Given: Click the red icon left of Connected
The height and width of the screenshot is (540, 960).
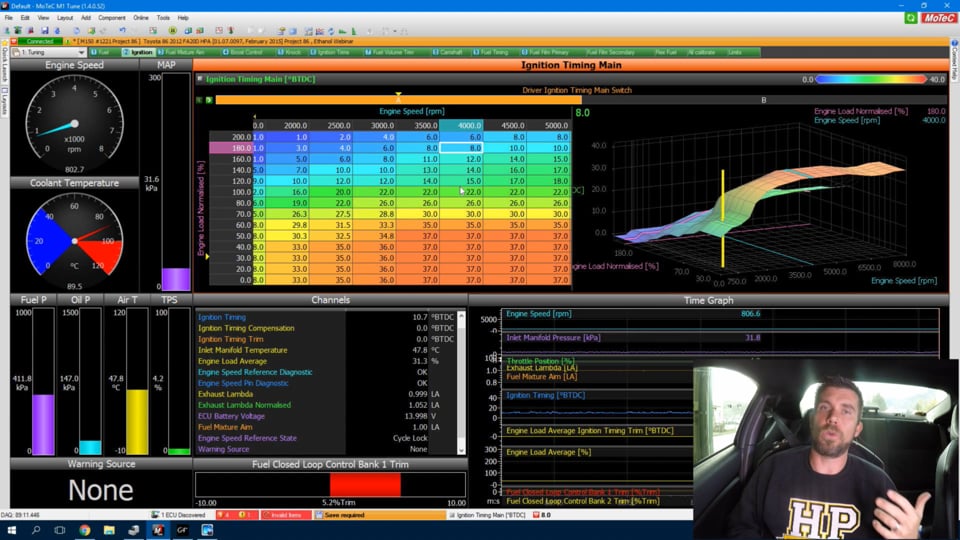Looking at the screenshot, I should (x=15, y=42).
